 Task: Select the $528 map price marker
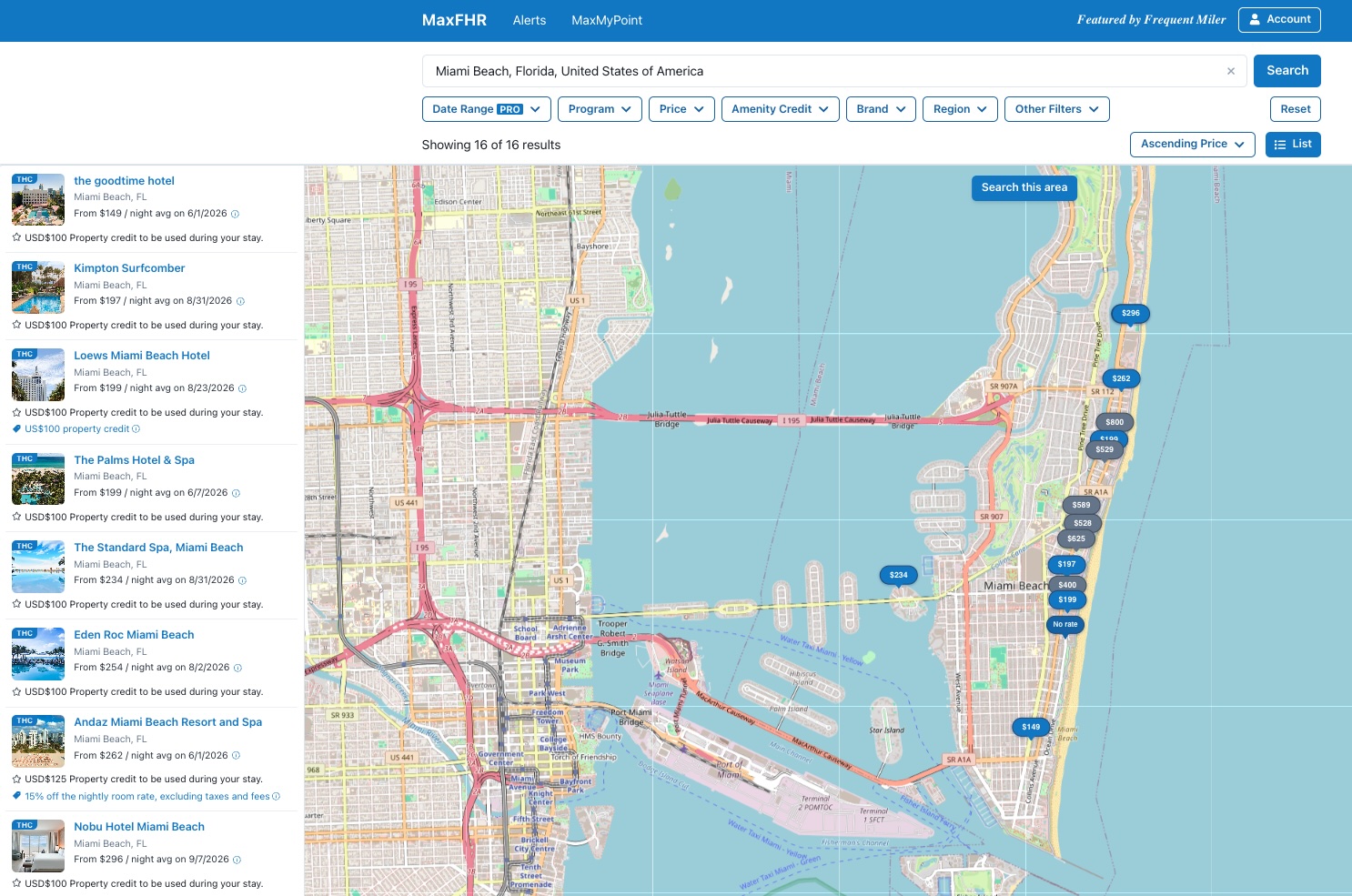pyautogui.click(x=1083, y=523)
